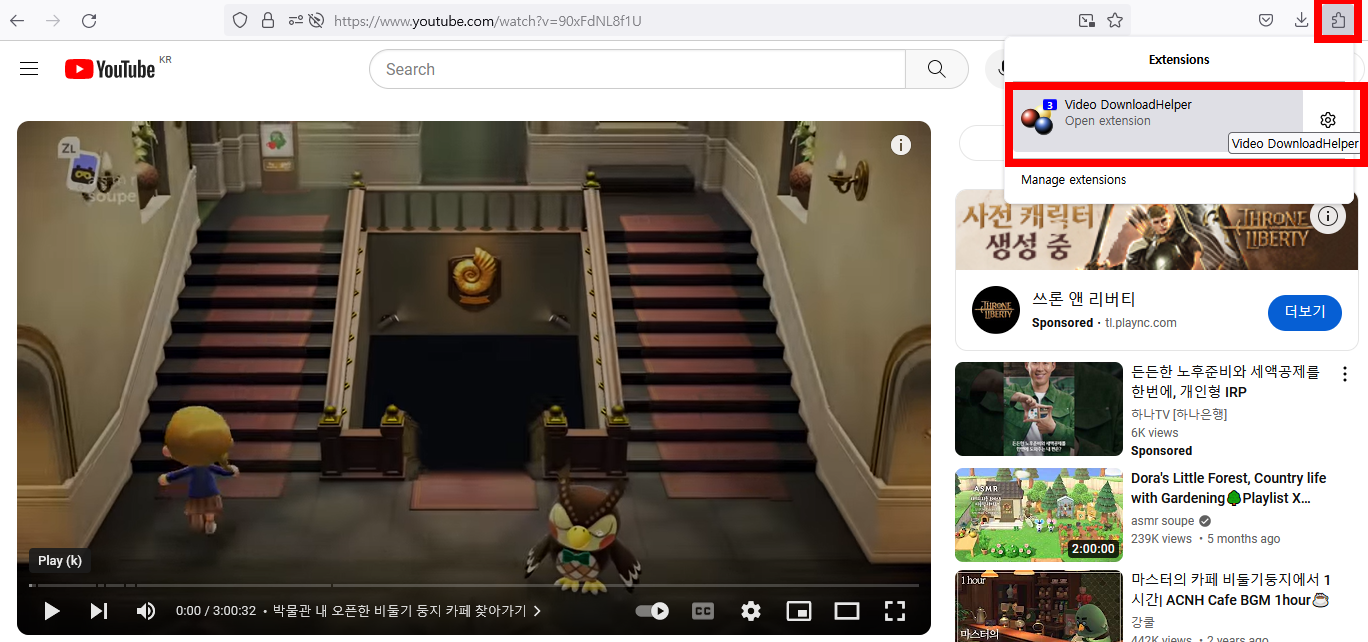Open site permissions icon in address bar

pos(295,20)
